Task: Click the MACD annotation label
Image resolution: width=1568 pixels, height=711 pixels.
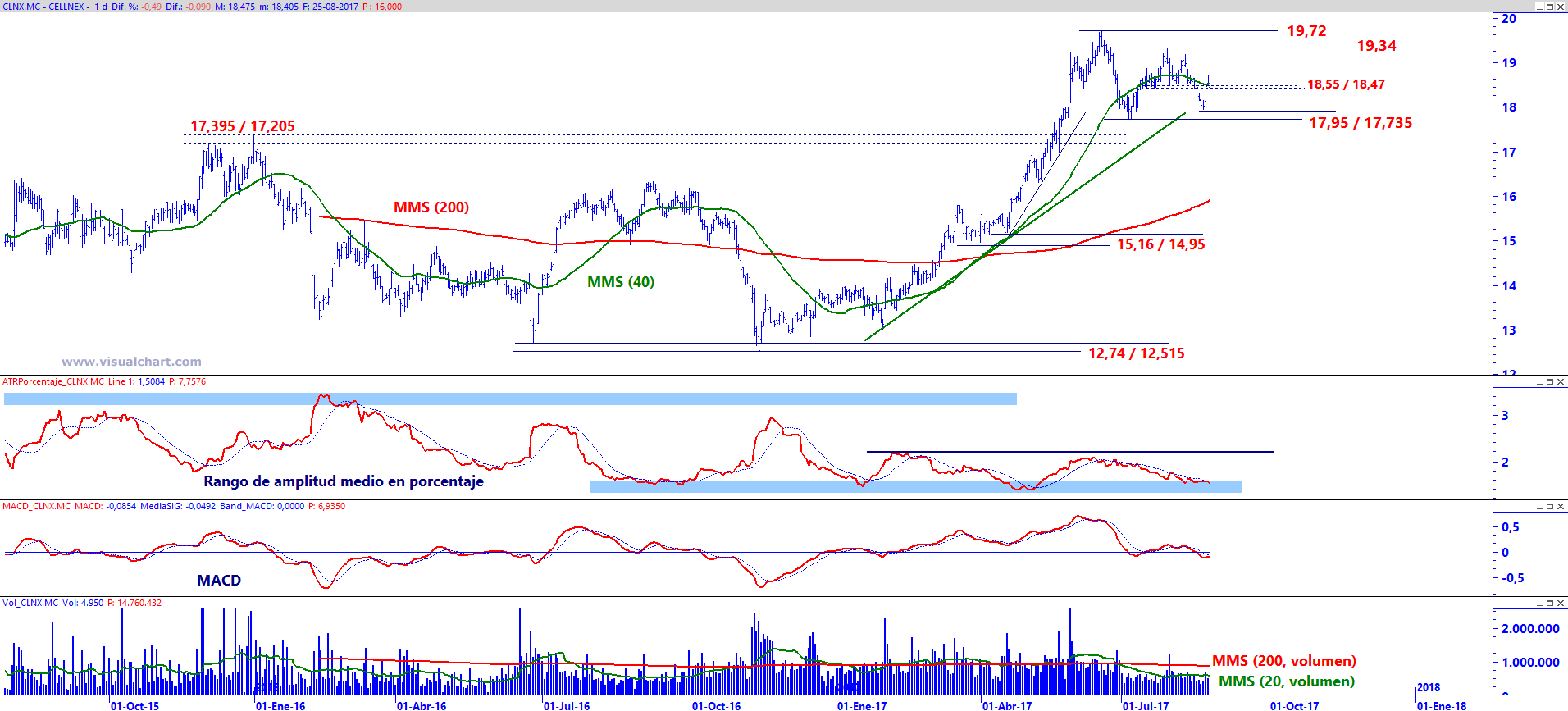Action: tap(219, 581)
